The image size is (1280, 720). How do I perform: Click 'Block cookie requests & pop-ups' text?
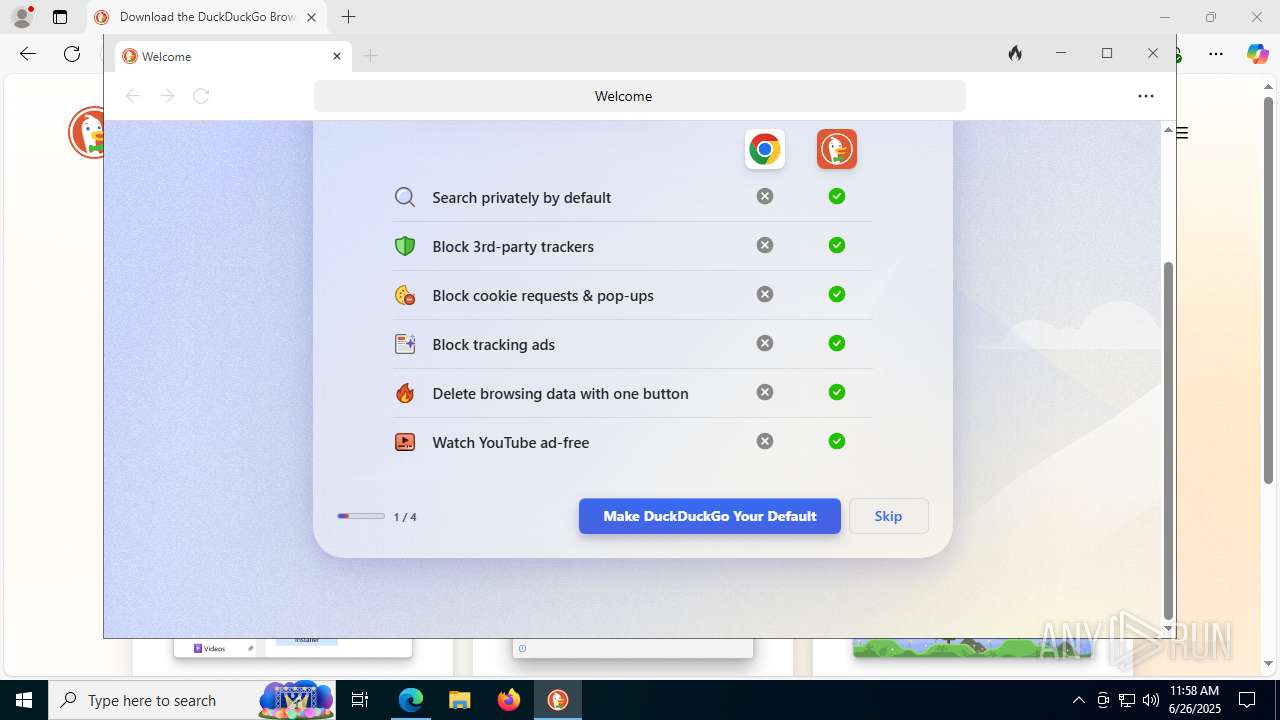[x=543, y=296]
